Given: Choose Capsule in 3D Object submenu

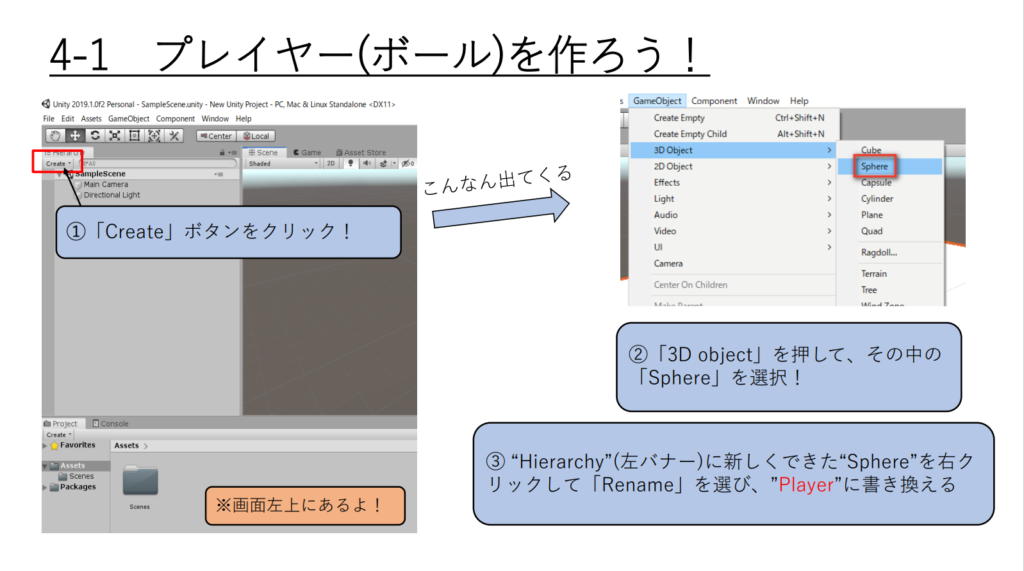Looking at the screenshot, I should point(891,183).
